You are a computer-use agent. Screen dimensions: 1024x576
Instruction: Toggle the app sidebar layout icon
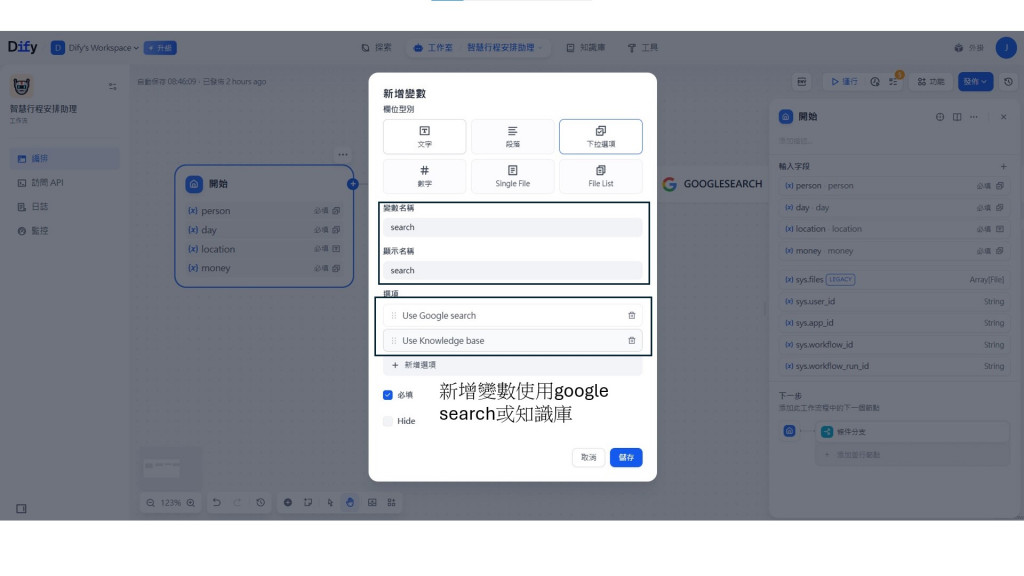pyautogui.click(x=112, y=86)
